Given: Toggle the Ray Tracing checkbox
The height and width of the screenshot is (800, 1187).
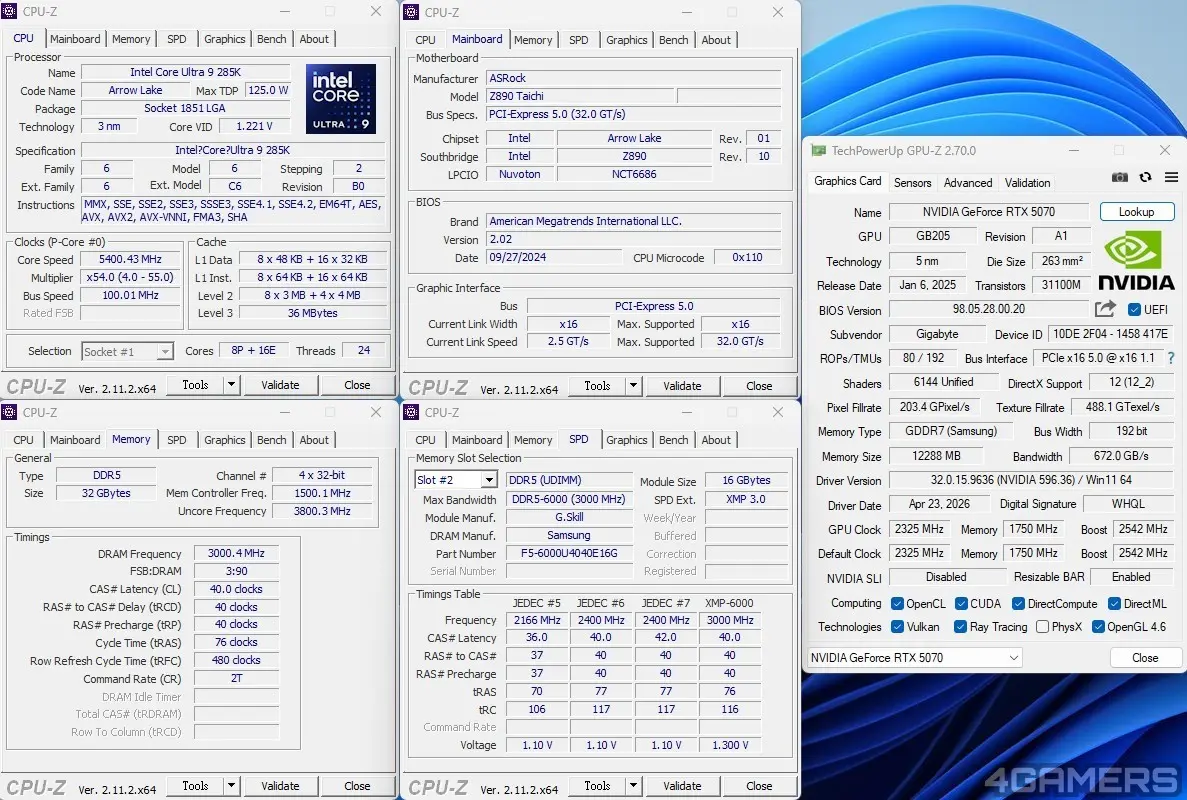Looking at the screenshot, I should tap(961, 627).
